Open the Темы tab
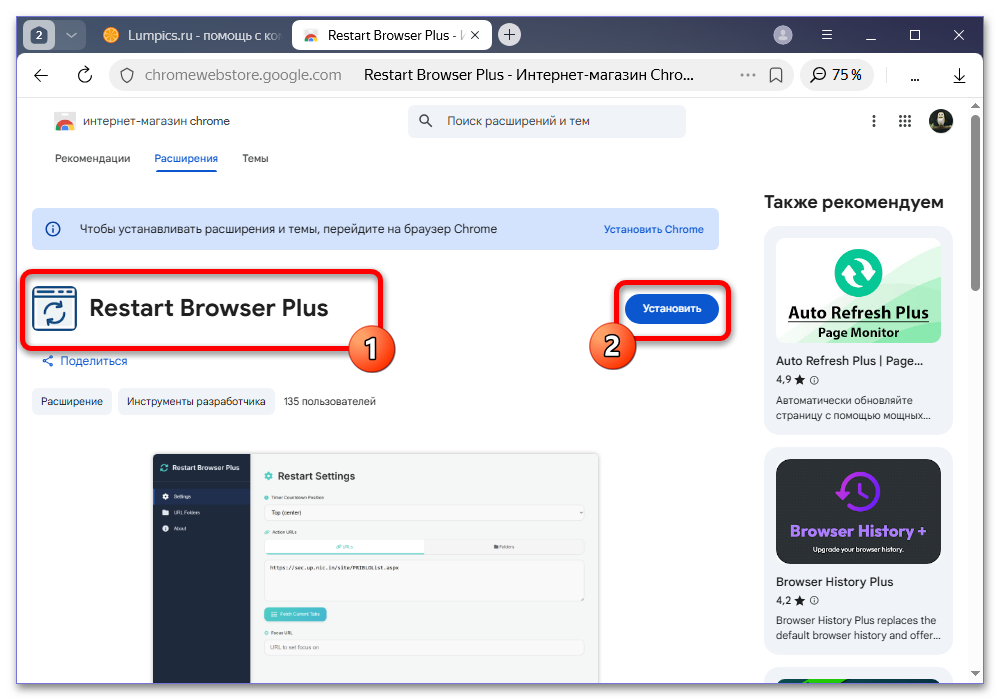The width and height of the screenshot is (1000, 700). coord(255,158)
